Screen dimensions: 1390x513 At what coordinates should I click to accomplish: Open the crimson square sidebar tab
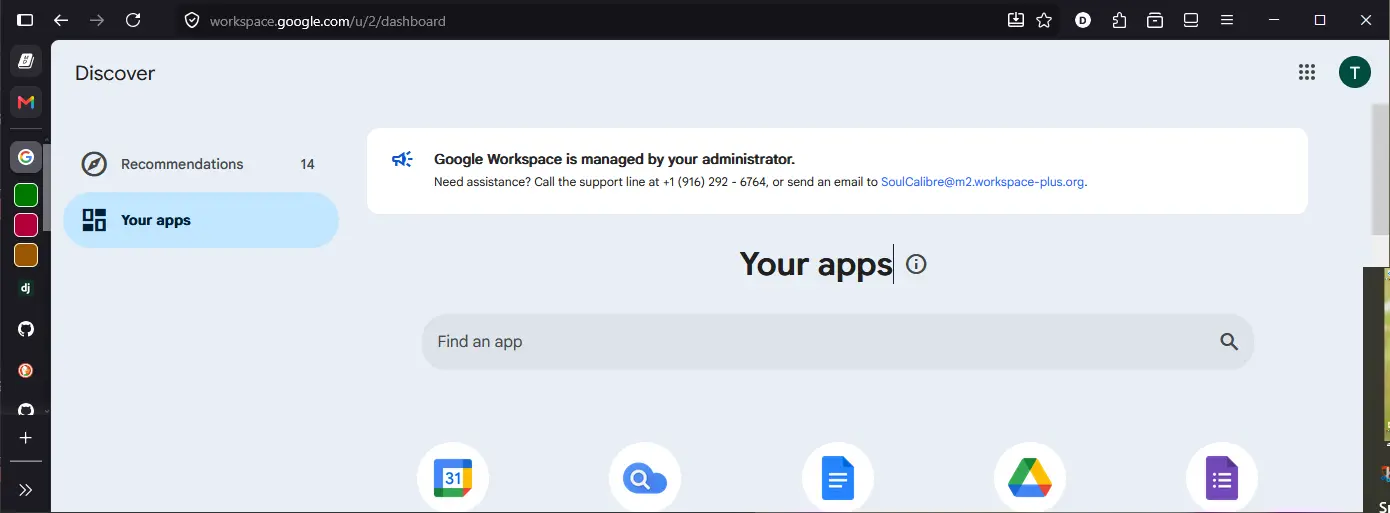tap(26, 225)
